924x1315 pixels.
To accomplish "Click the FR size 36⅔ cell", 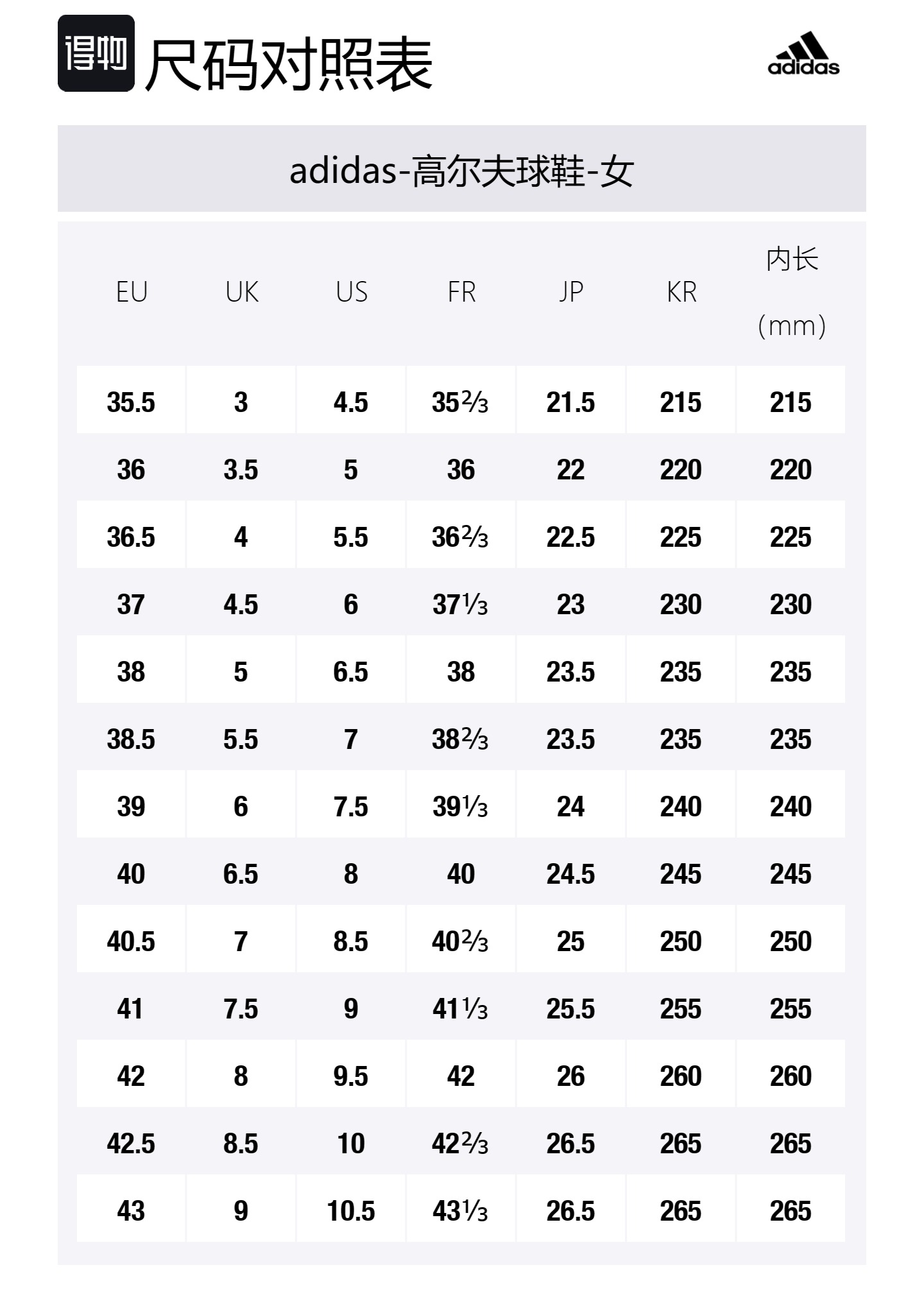I will coord(460,537).
